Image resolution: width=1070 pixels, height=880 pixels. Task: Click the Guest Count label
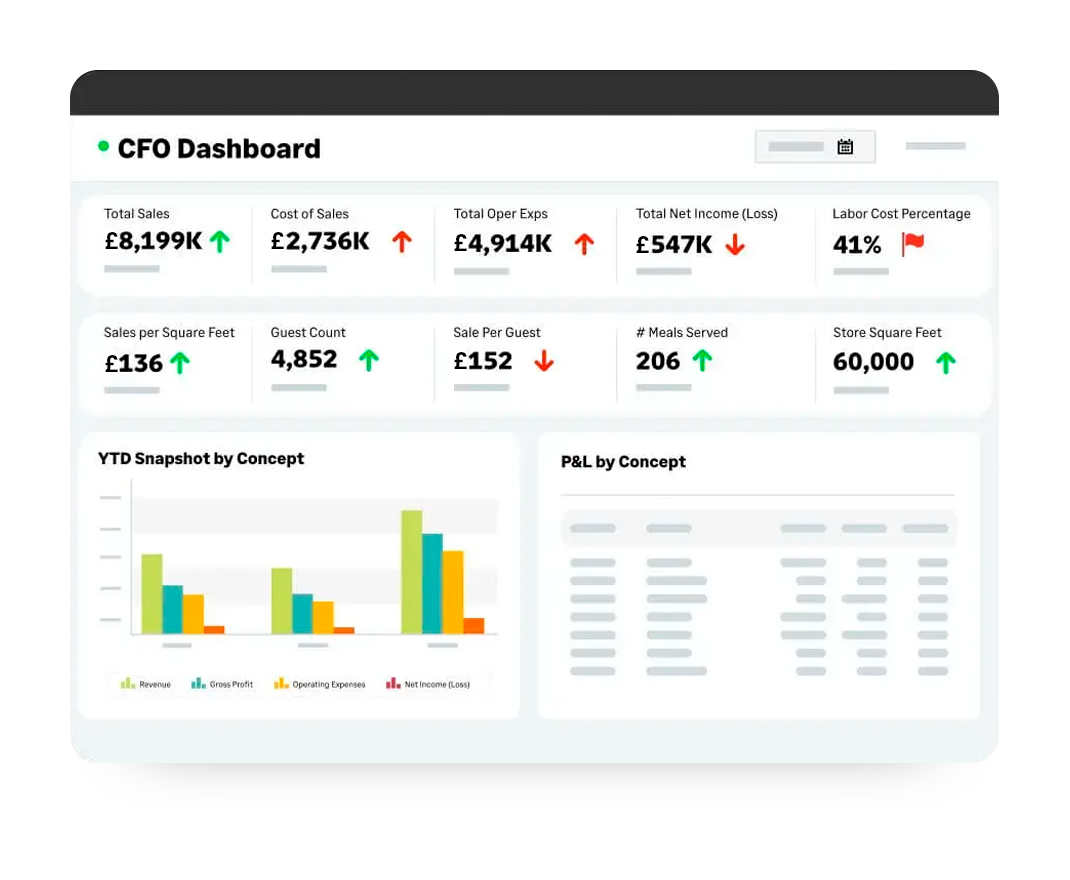coord(308,332)
